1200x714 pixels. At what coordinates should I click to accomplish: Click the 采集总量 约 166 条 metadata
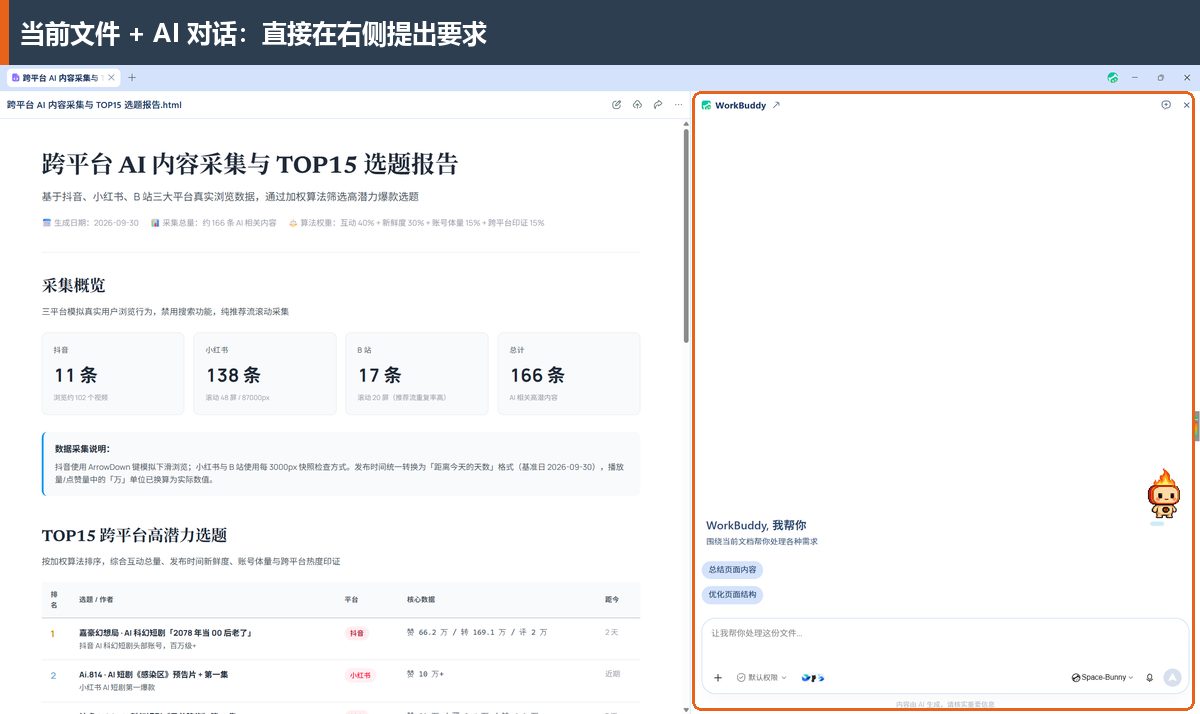pyautogui.click(x=213, y=223)
